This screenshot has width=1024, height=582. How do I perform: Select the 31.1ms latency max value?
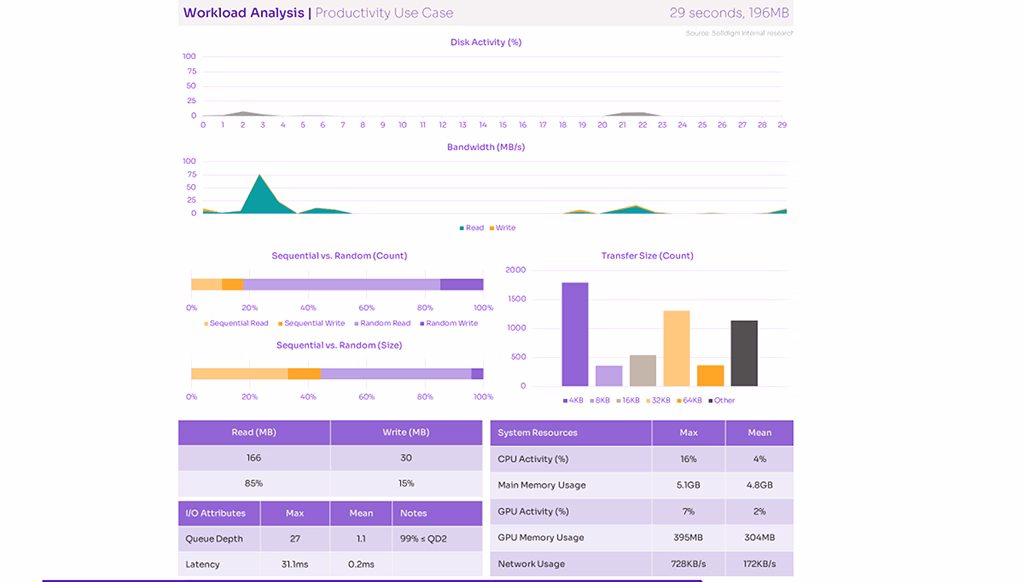[x=295, y=564]
